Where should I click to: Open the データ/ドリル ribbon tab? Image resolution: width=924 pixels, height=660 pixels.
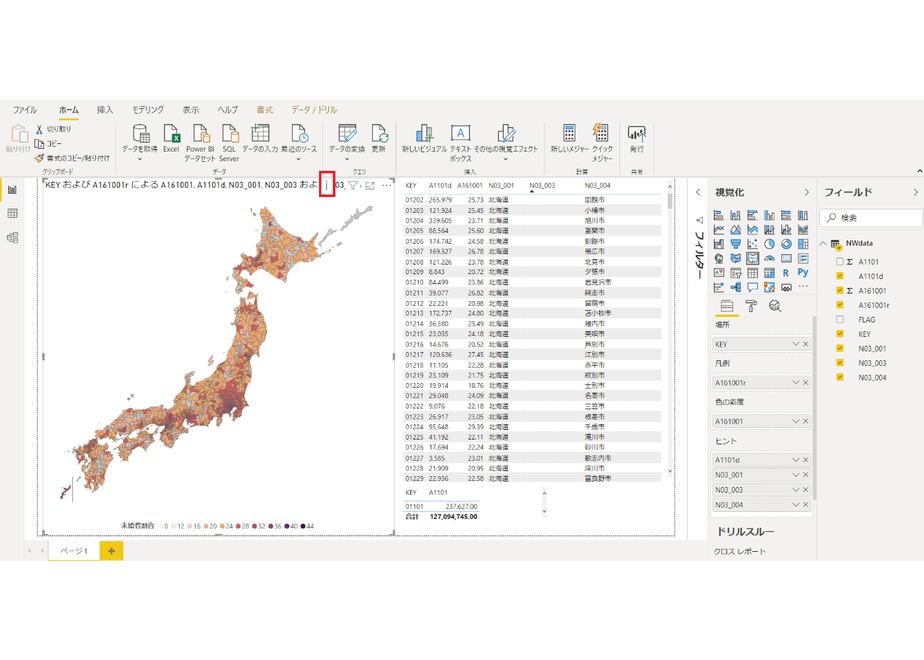tap(314, 110)
